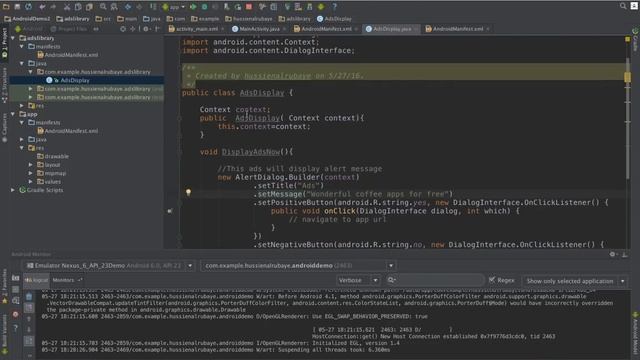Click the soft-wrap icon in logcat sidebar
This screenshot has width=640, height=360.
click(29, 340)
